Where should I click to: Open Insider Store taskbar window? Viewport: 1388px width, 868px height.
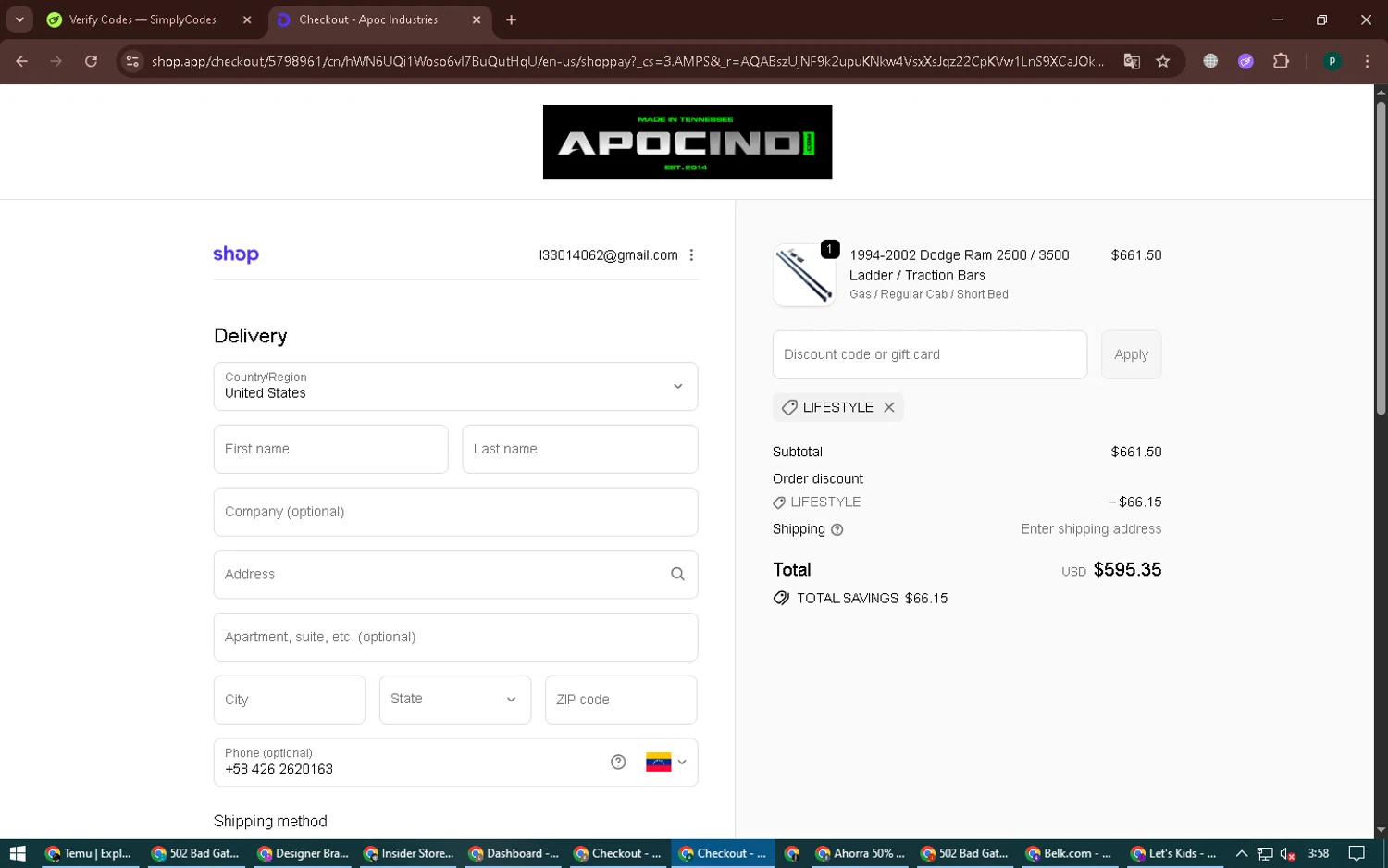[408, 853]
